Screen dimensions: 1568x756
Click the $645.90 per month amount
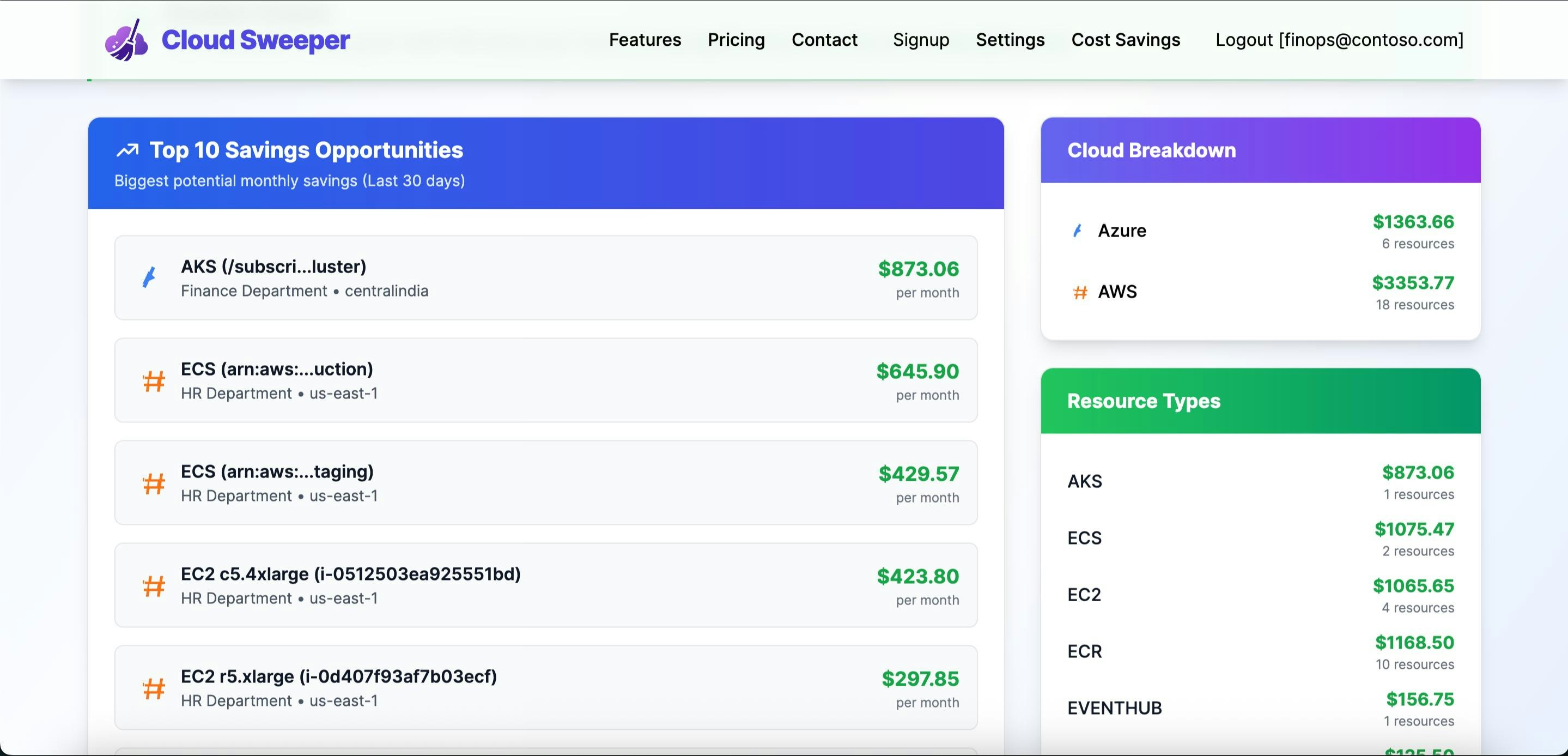[917, 371]
